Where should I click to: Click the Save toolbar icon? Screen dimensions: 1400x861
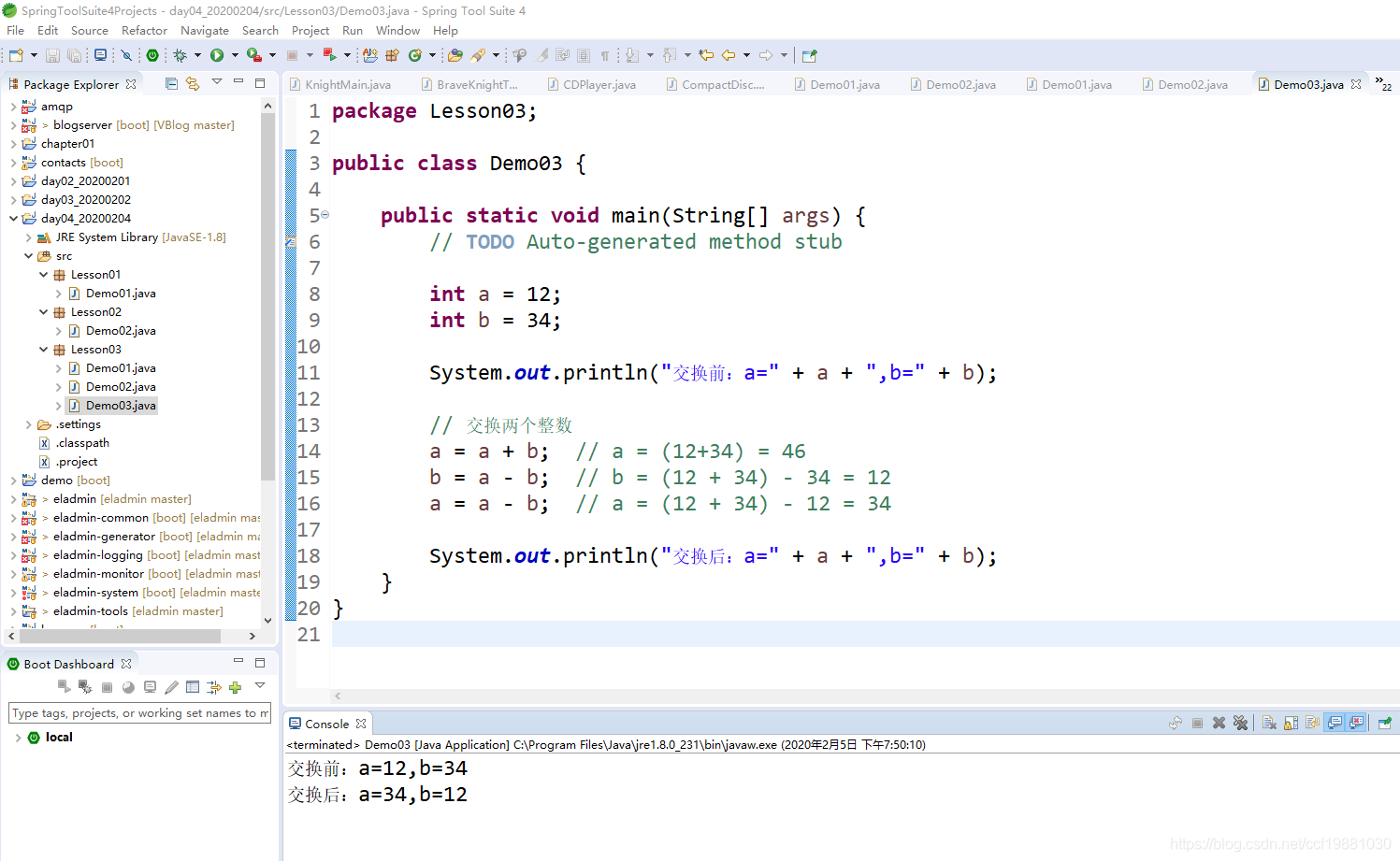tap(52, 55)
